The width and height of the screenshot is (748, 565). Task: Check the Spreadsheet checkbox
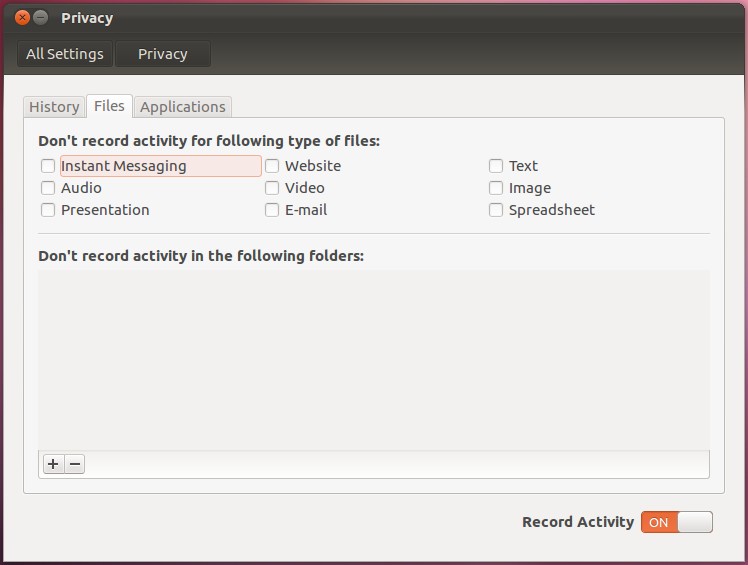[496, 210]
